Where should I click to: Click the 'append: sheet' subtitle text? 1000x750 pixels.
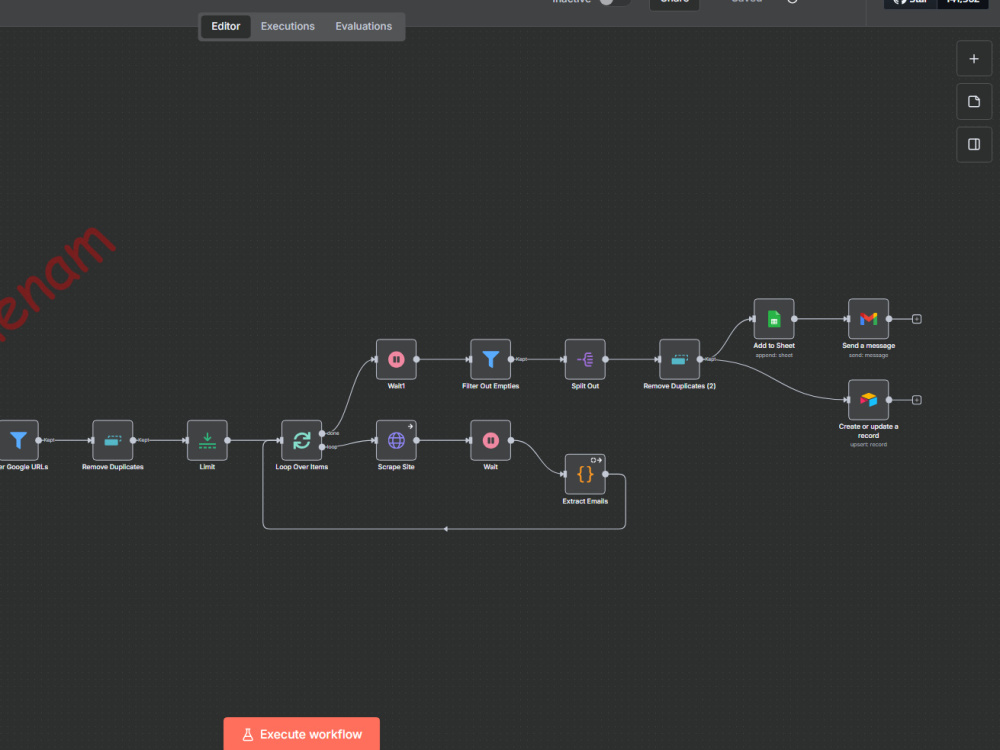[774, 355]
